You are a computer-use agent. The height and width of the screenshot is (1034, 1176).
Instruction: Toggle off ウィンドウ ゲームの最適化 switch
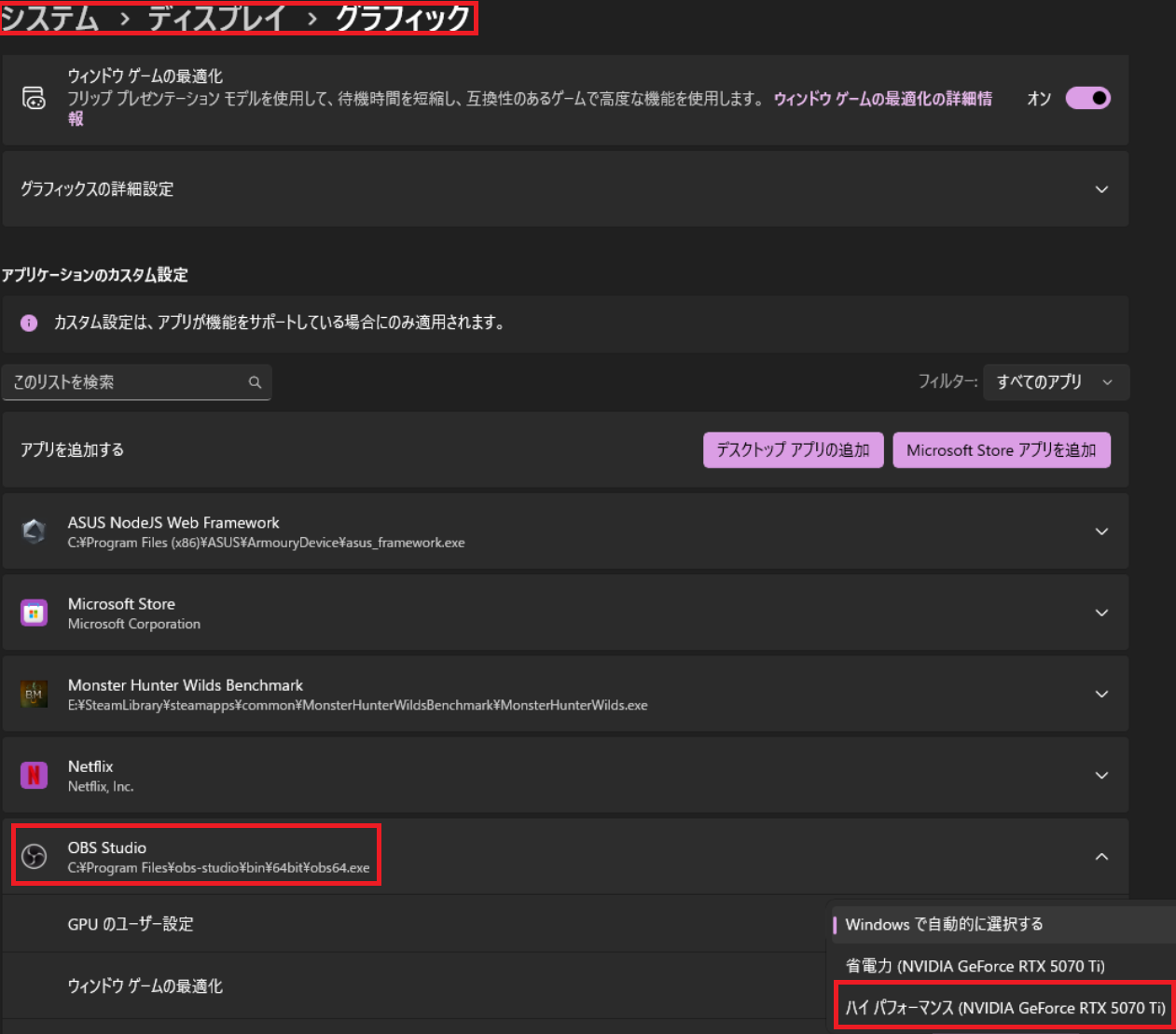pos(1087,98)
